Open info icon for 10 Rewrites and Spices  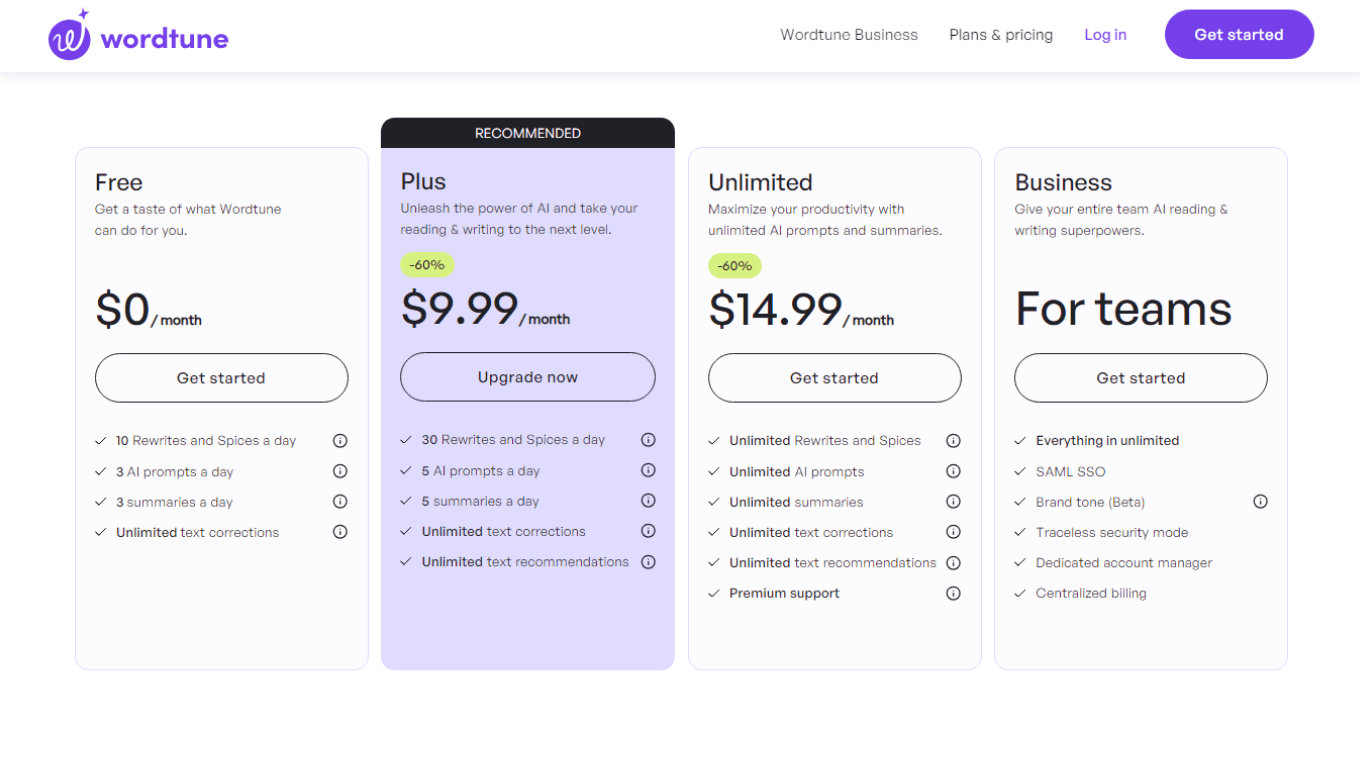[x=340, y=441]
